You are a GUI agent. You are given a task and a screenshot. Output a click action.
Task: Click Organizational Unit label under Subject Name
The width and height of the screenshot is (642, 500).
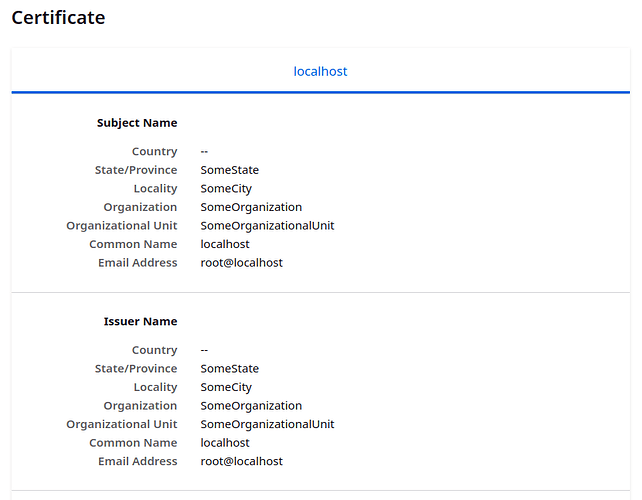click(x=122, y=226)
